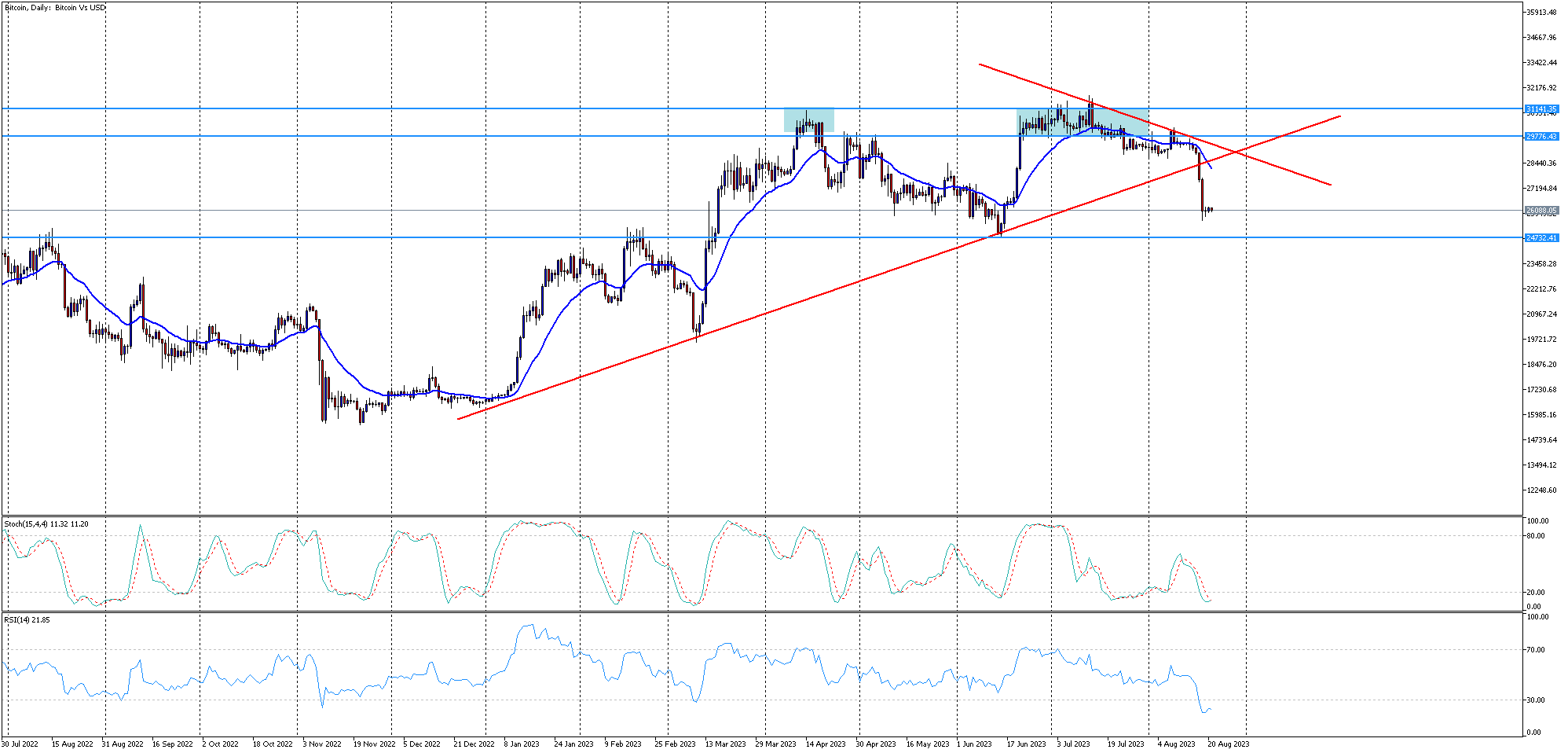
Task: Select the 20.00 stochastic level value
Action: point(1535,593)
